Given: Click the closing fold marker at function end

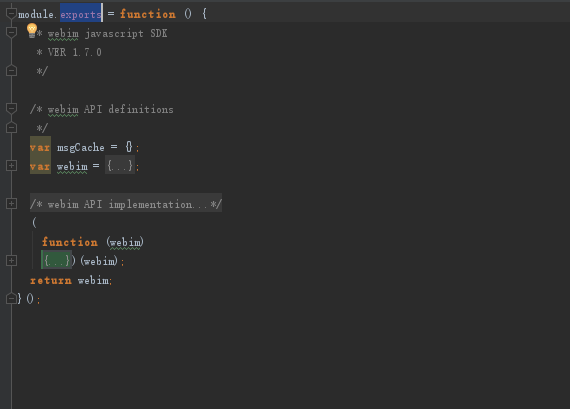Looking at the screenshot, I should 11,298.
